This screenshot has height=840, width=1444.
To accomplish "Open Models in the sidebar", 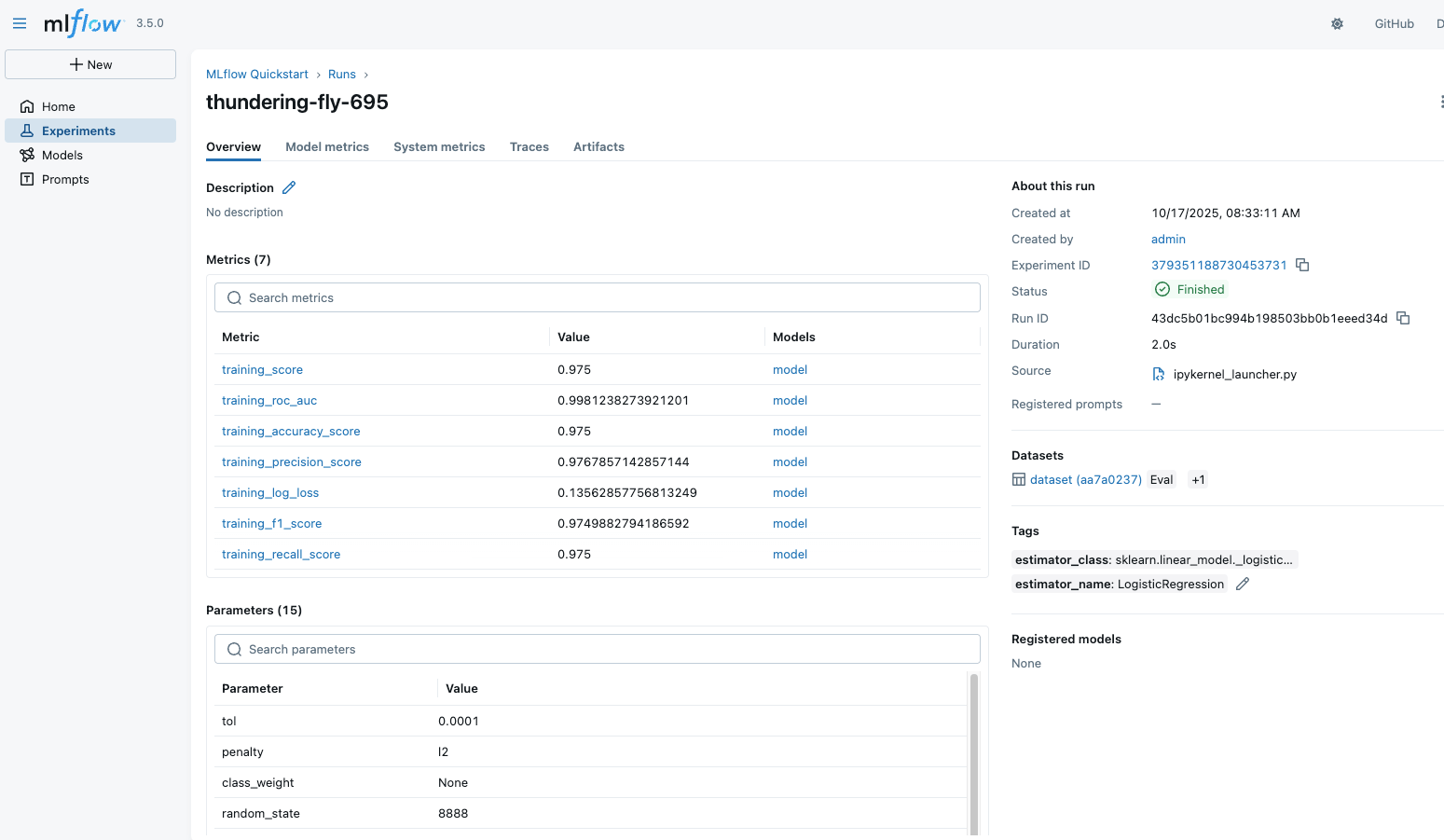I will tap(90, 155).
